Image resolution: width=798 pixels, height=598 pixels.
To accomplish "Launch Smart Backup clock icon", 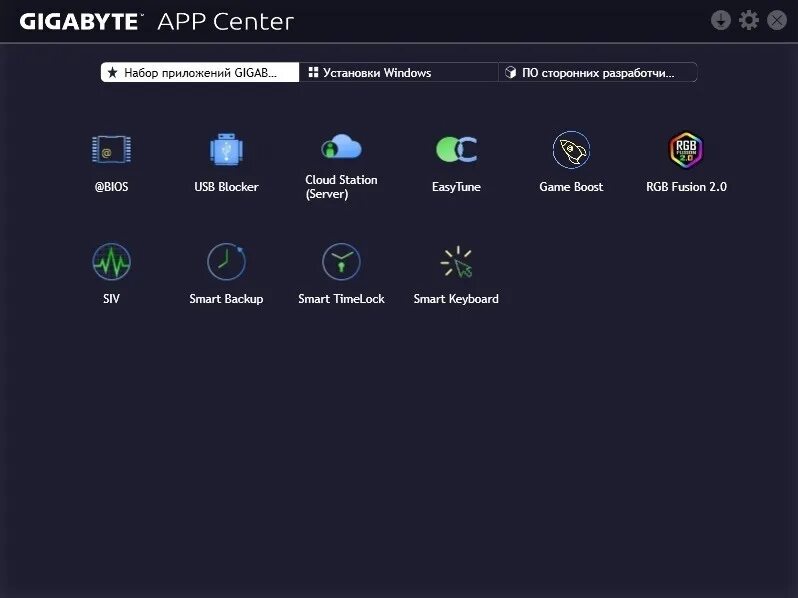I will tap(226, 262).
